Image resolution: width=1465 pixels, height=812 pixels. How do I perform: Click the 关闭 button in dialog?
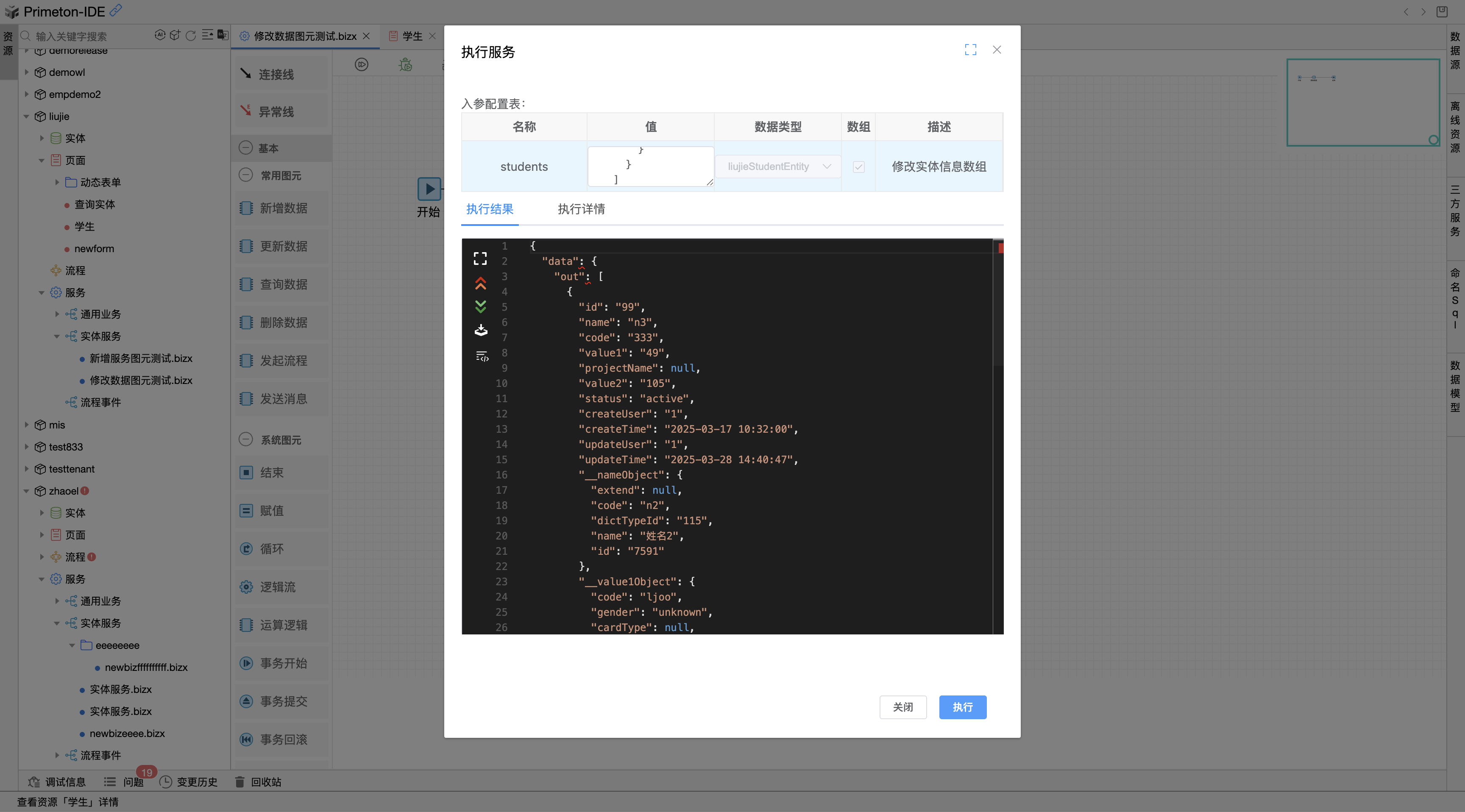pyautogui.click(x=902, y=707)
